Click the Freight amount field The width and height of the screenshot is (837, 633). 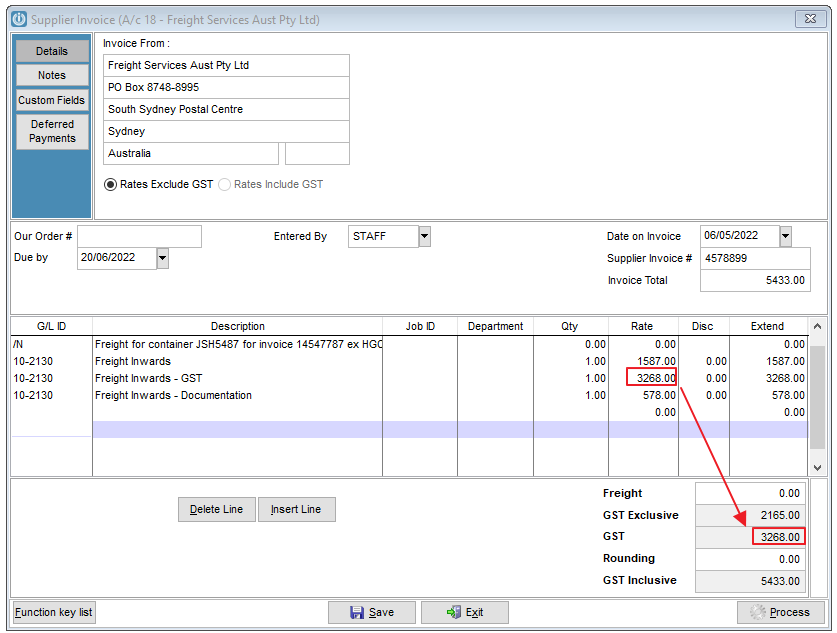[750, 493]
